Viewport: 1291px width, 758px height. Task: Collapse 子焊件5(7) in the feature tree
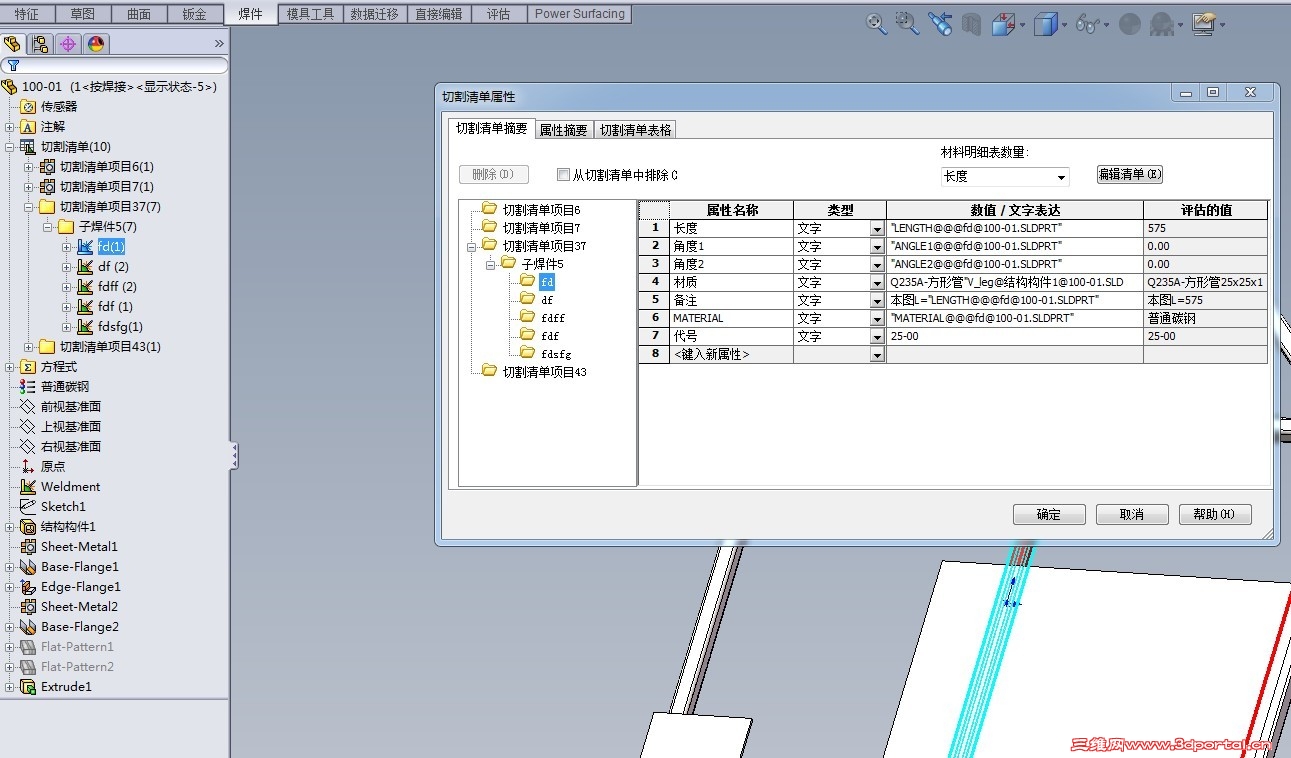pos(48,227)
